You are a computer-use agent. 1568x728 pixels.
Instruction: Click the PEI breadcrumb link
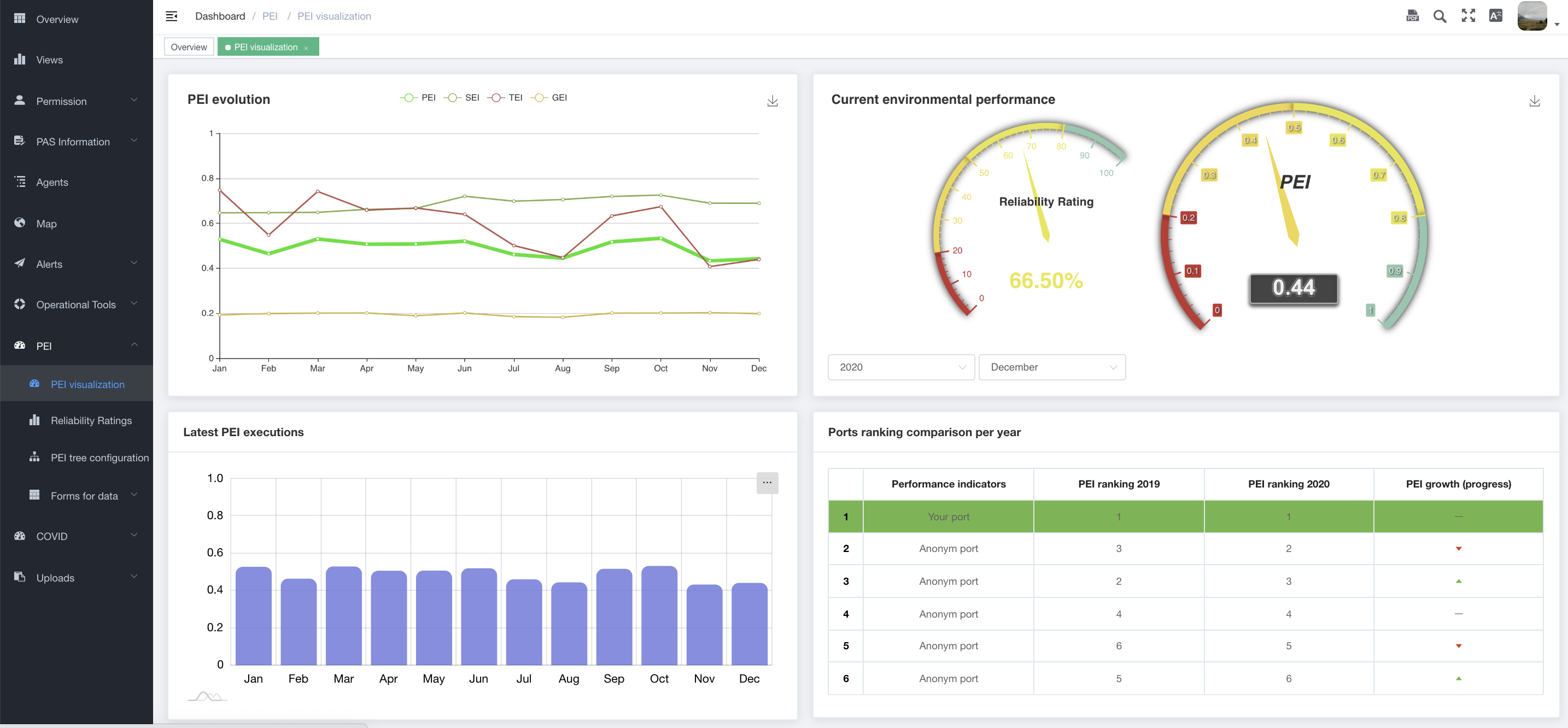pos(270,16)
